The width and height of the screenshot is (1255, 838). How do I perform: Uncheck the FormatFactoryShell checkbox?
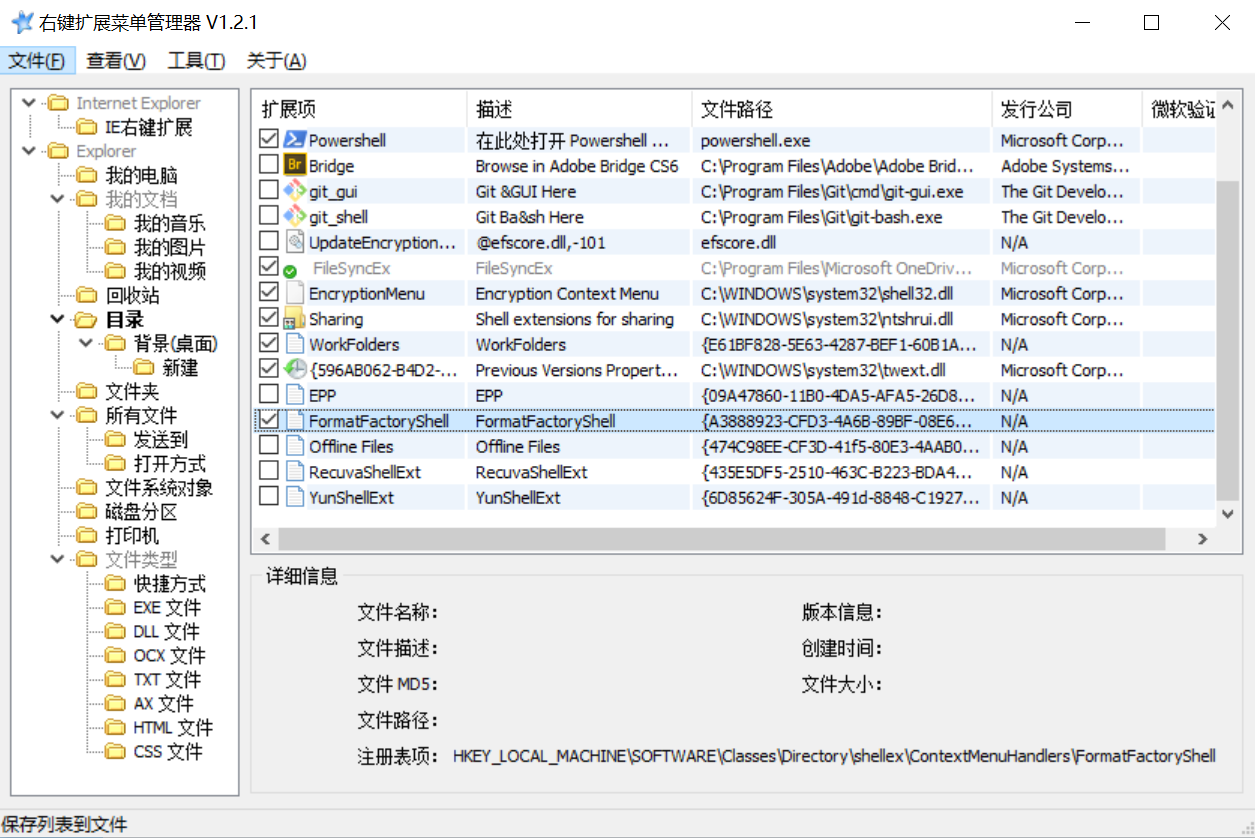[268, 420]
